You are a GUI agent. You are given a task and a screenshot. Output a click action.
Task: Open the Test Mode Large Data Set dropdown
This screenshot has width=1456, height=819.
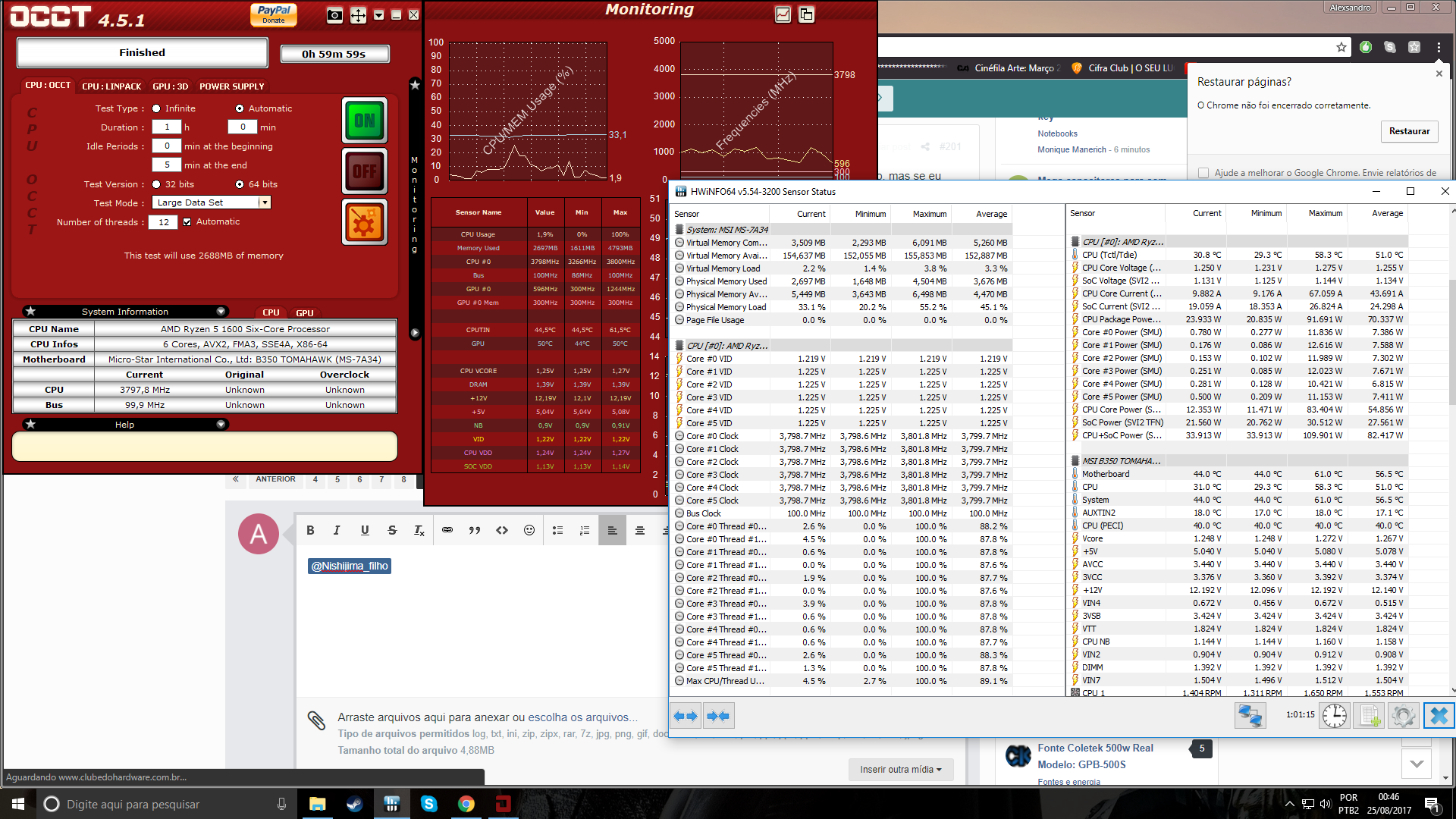(x=212, y=202)
